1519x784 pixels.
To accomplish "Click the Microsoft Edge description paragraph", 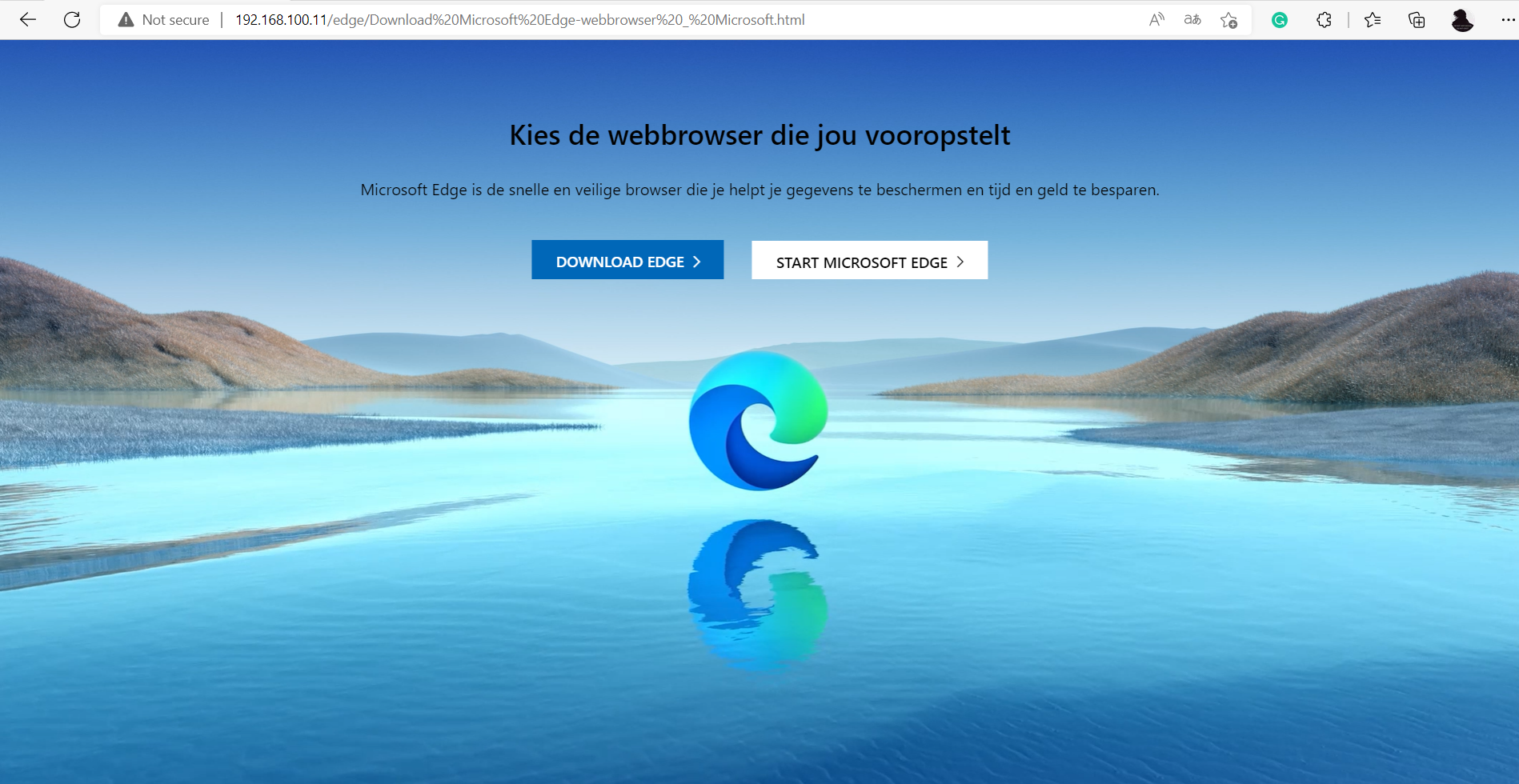I will [x=759, y=190].
